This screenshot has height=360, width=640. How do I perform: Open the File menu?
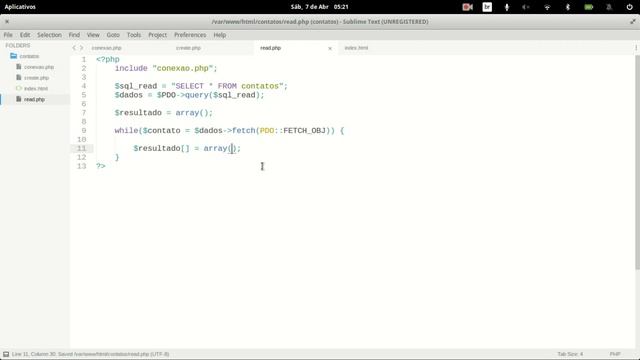(x=8, y=35)
